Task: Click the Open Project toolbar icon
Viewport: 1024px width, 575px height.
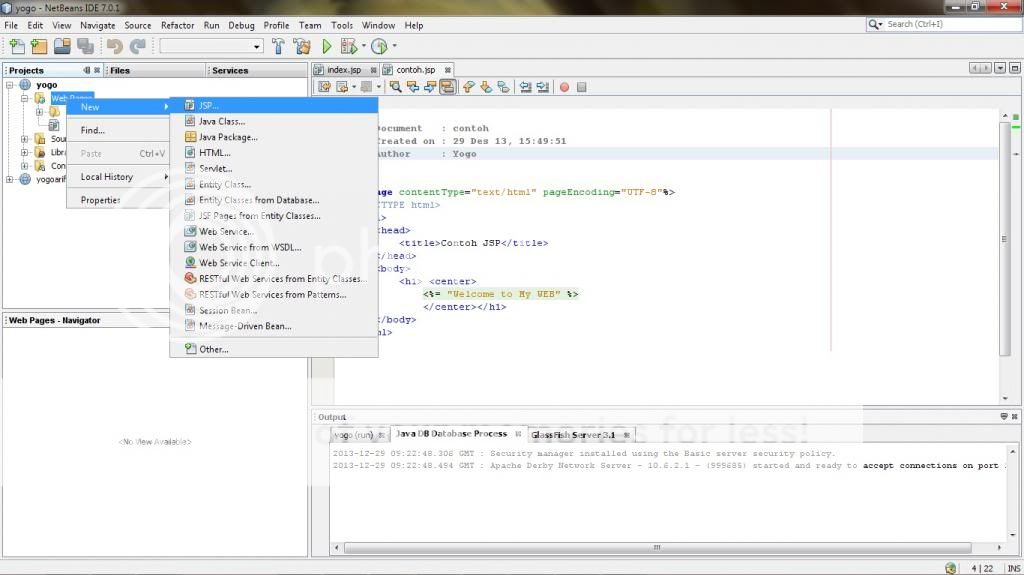Action: click(62, 46)
